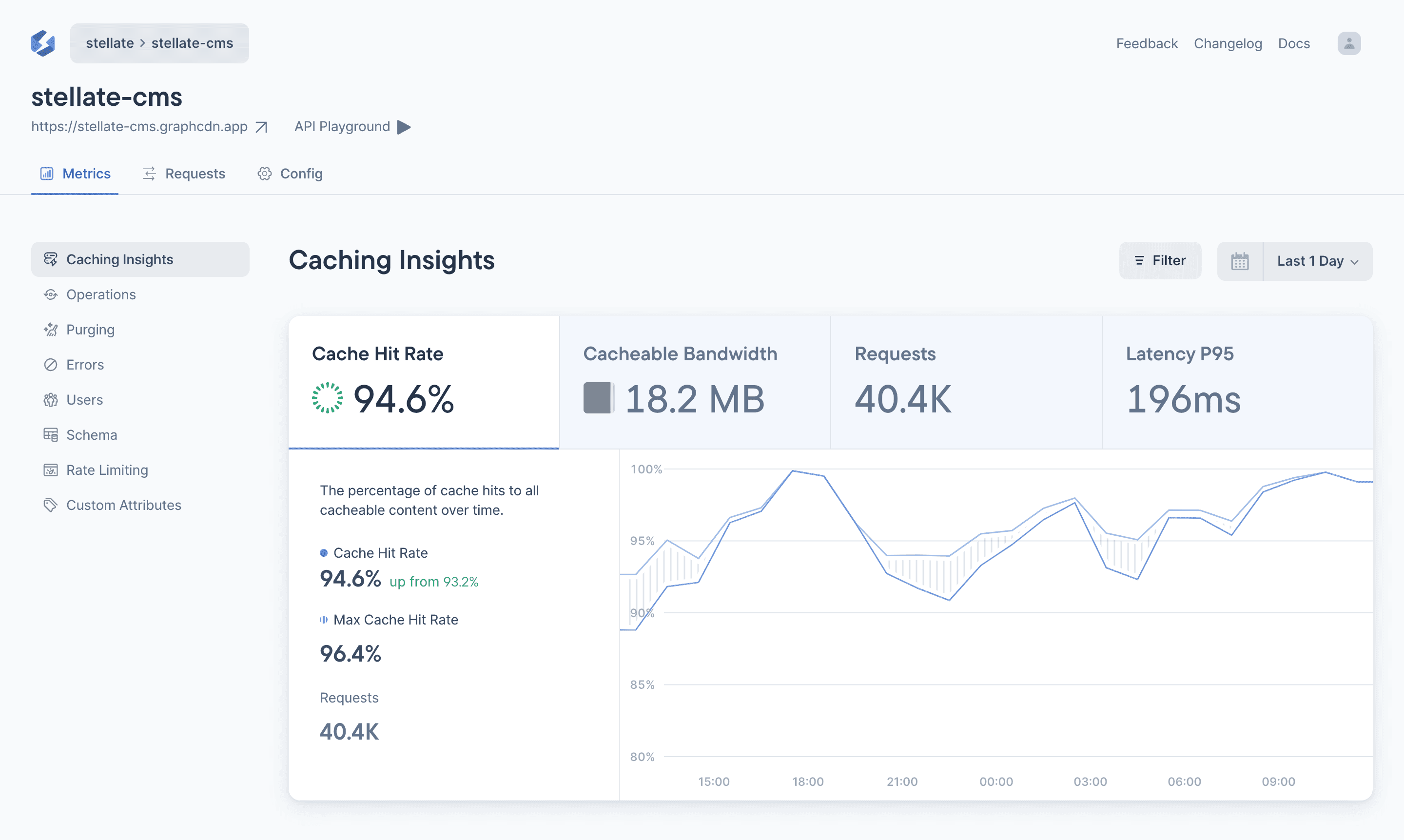The height and width of the screenshot is (840, 1404).
Task: Expand the Last 1 Day dropdown
Action: click(1317, 261)
